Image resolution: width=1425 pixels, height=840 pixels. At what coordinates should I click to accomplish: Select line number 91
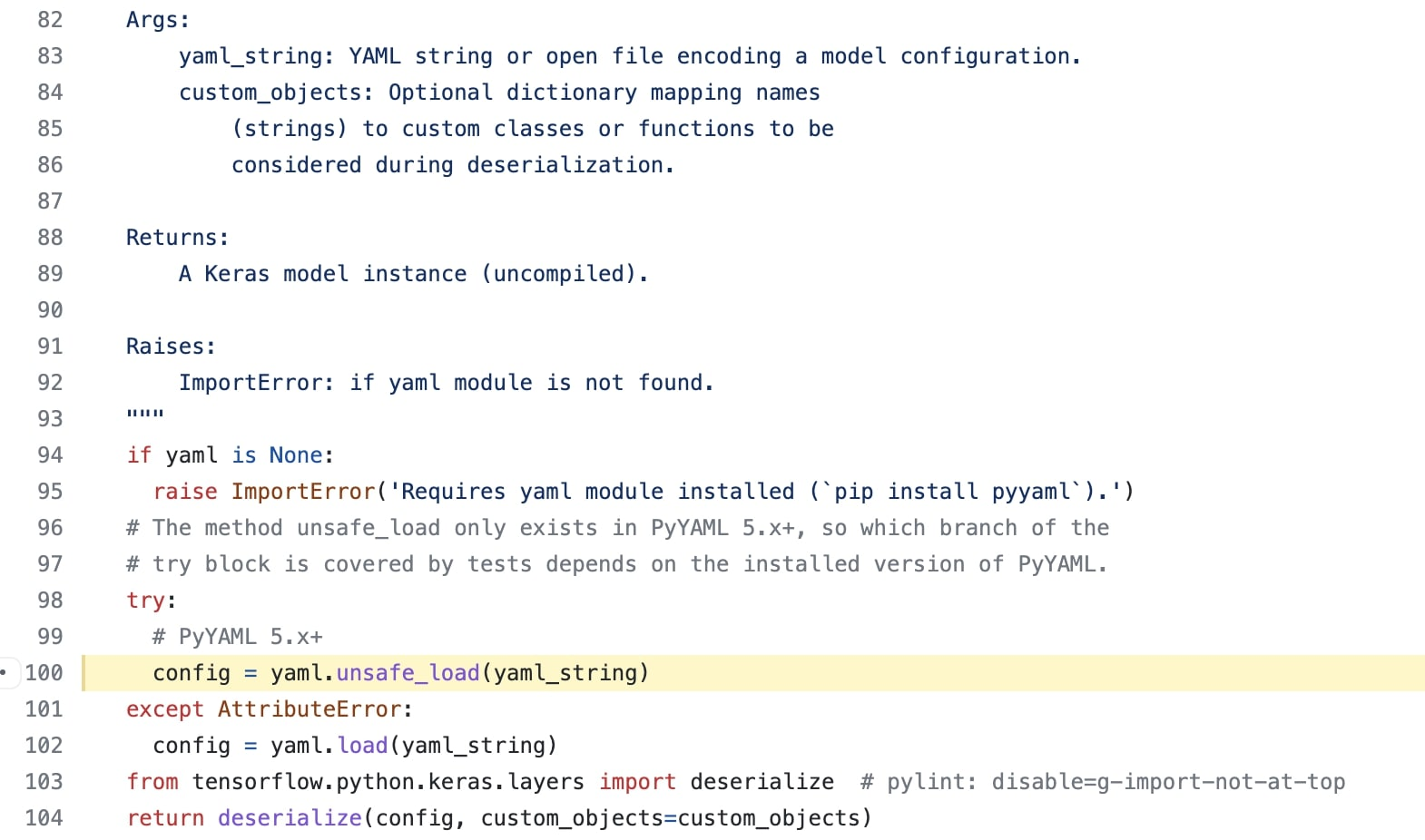tap(50, 347)
